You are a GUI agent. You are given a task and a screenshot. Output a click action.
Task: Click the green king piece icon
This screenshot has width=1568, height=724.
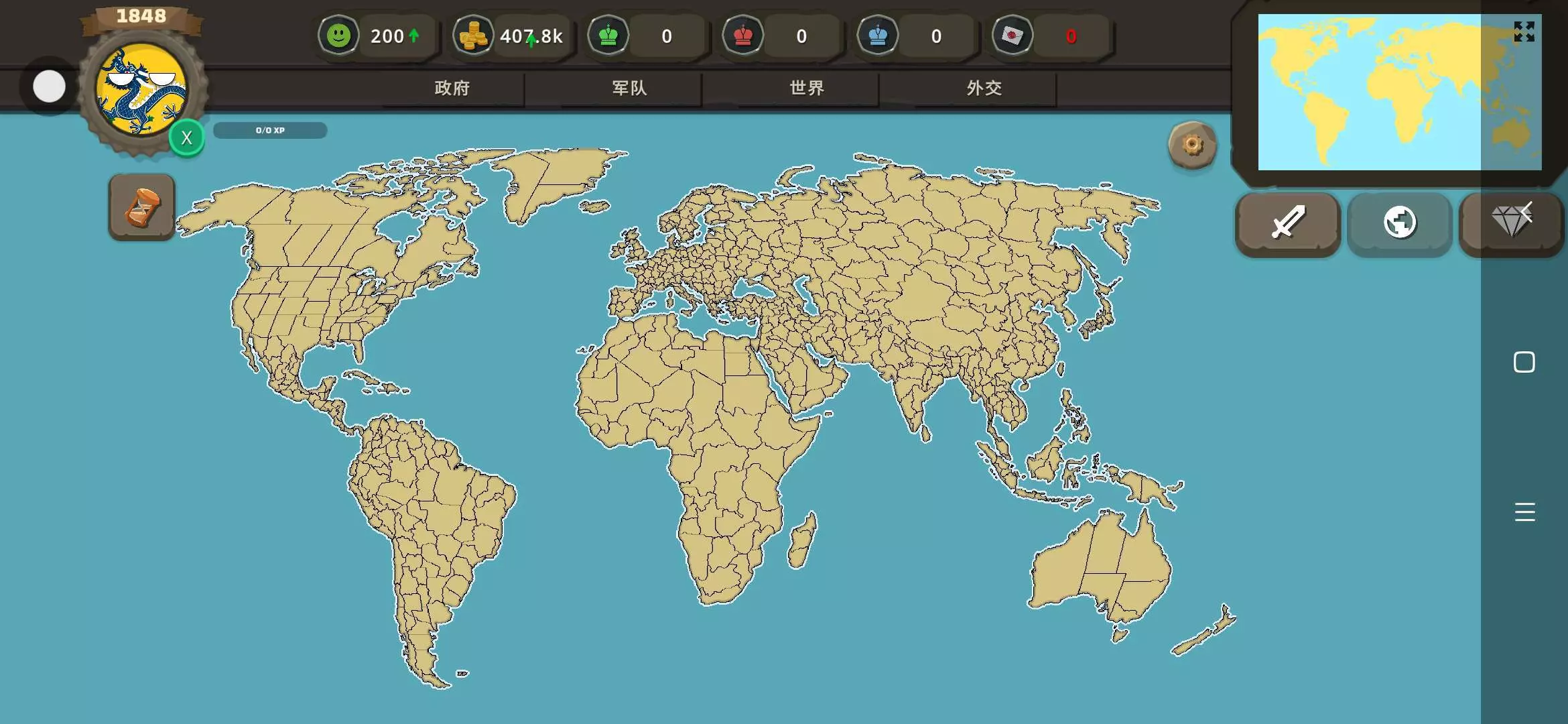point(608,36)
